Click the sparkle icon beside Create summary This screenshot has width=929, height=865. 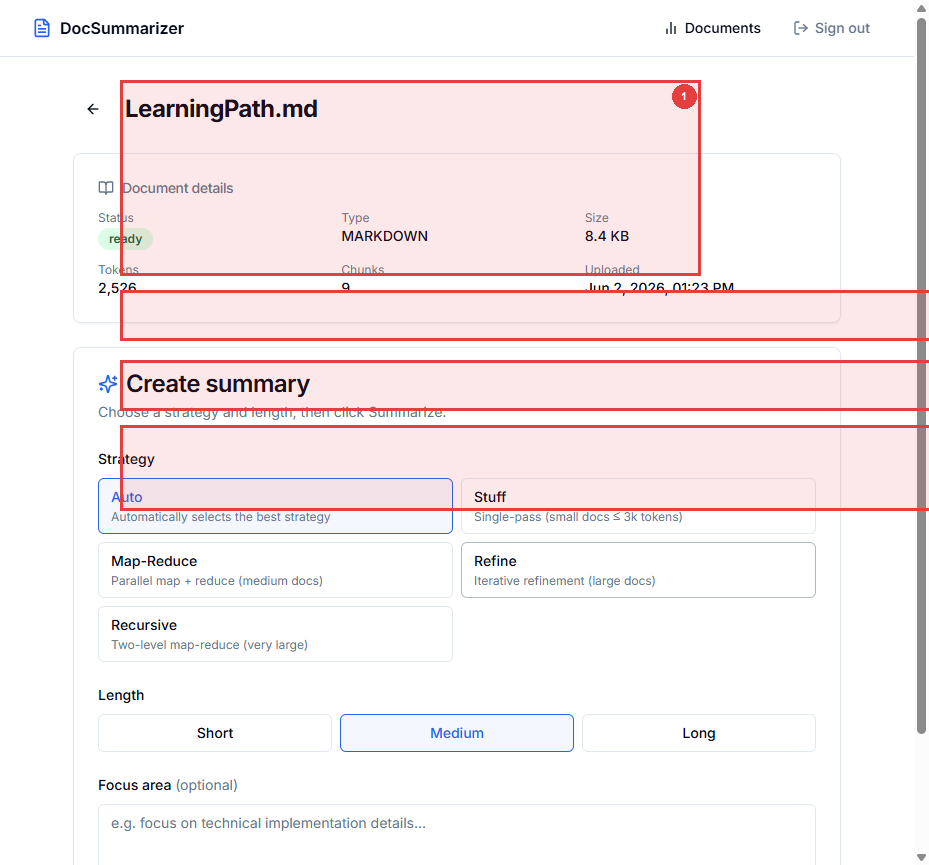click(108, 384)
